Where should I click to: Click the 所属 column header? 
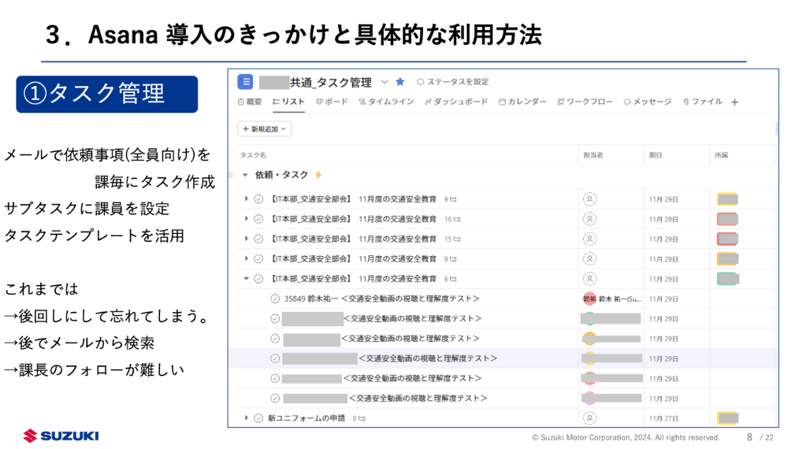tap(721, 155)
